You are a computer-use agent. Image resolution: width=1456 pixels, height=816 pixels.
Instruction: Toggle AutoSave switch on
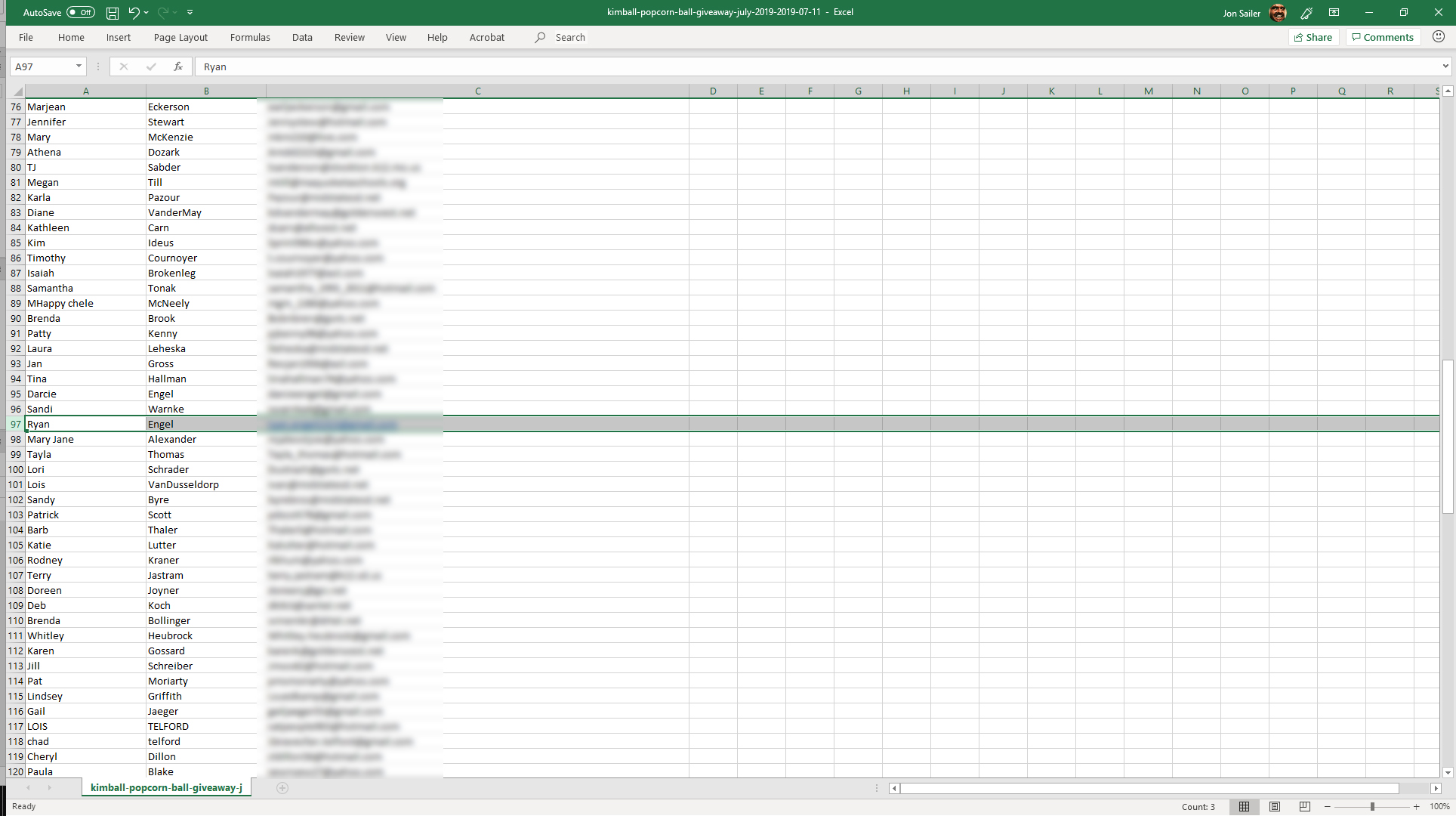[80, 13]
